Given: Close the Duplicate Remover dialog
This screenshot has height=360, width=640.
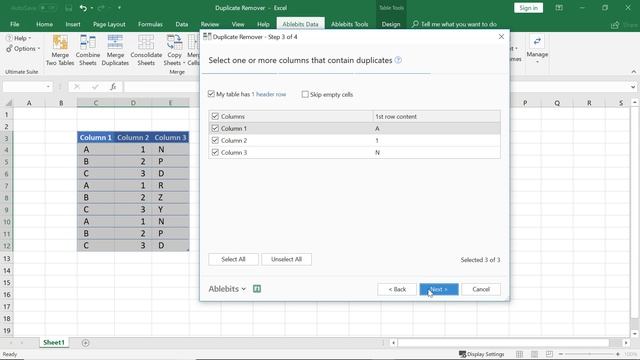Looking at the screenshot, I should (x=501, y=37).
